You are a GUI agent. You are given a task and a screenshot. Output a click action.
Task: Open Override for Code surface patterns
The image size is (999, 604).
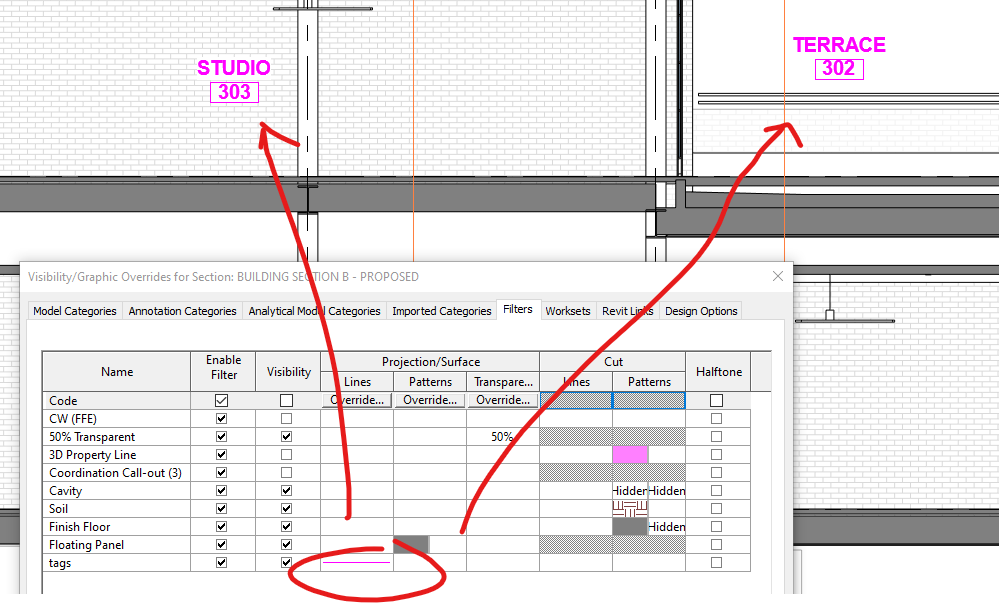[x=429, y=400]
